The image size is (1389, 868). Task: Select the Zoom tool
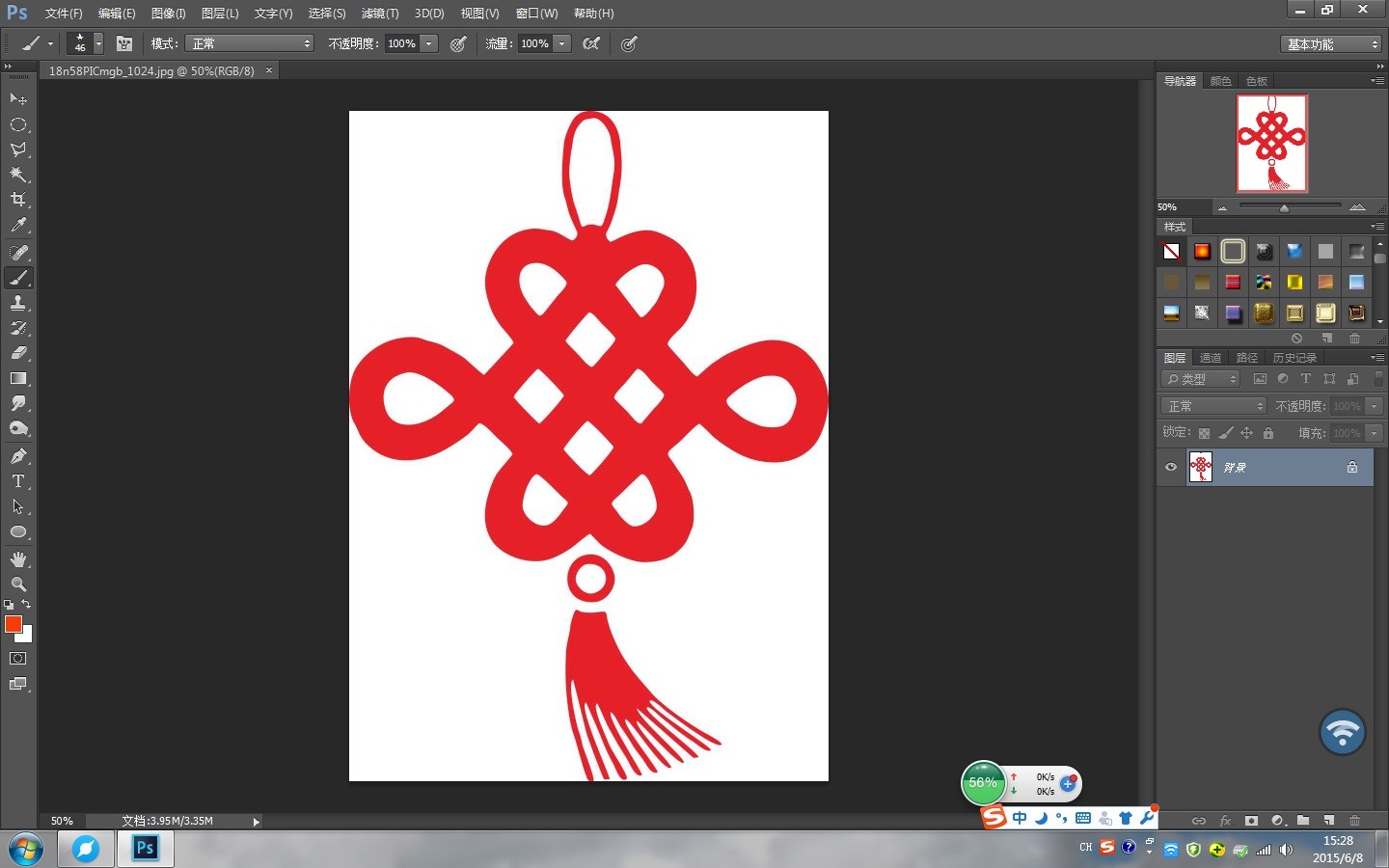point(17,584)
